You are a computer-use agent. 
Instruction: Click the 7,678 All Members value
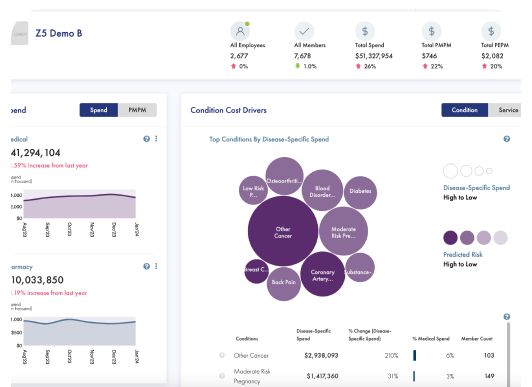[x=302, y=56]
